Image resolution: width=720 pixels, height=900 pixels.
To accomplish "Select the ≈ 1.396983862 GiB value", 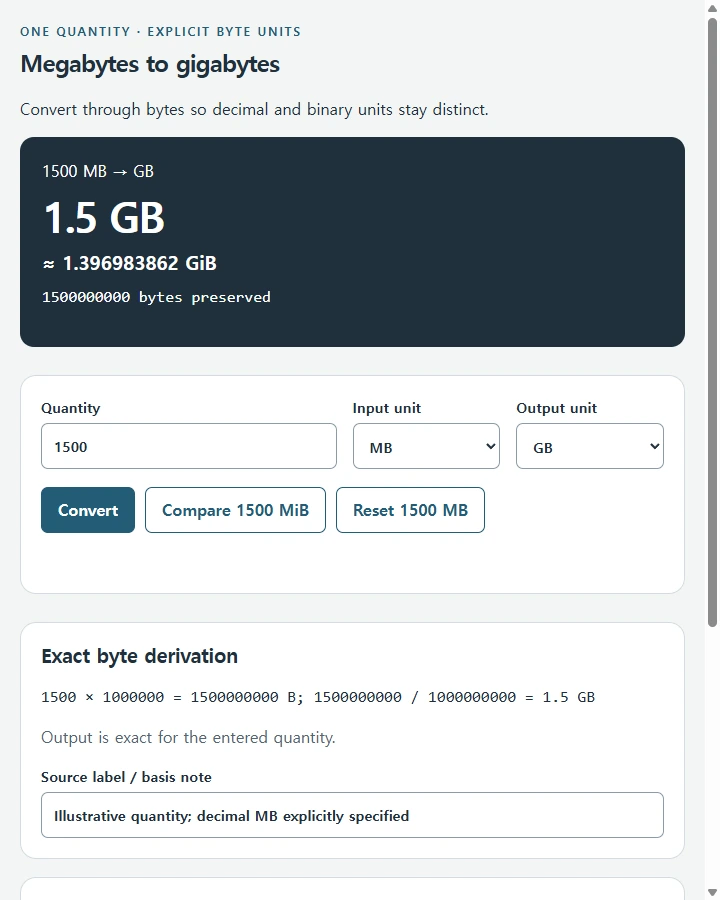I will [130, 263].
